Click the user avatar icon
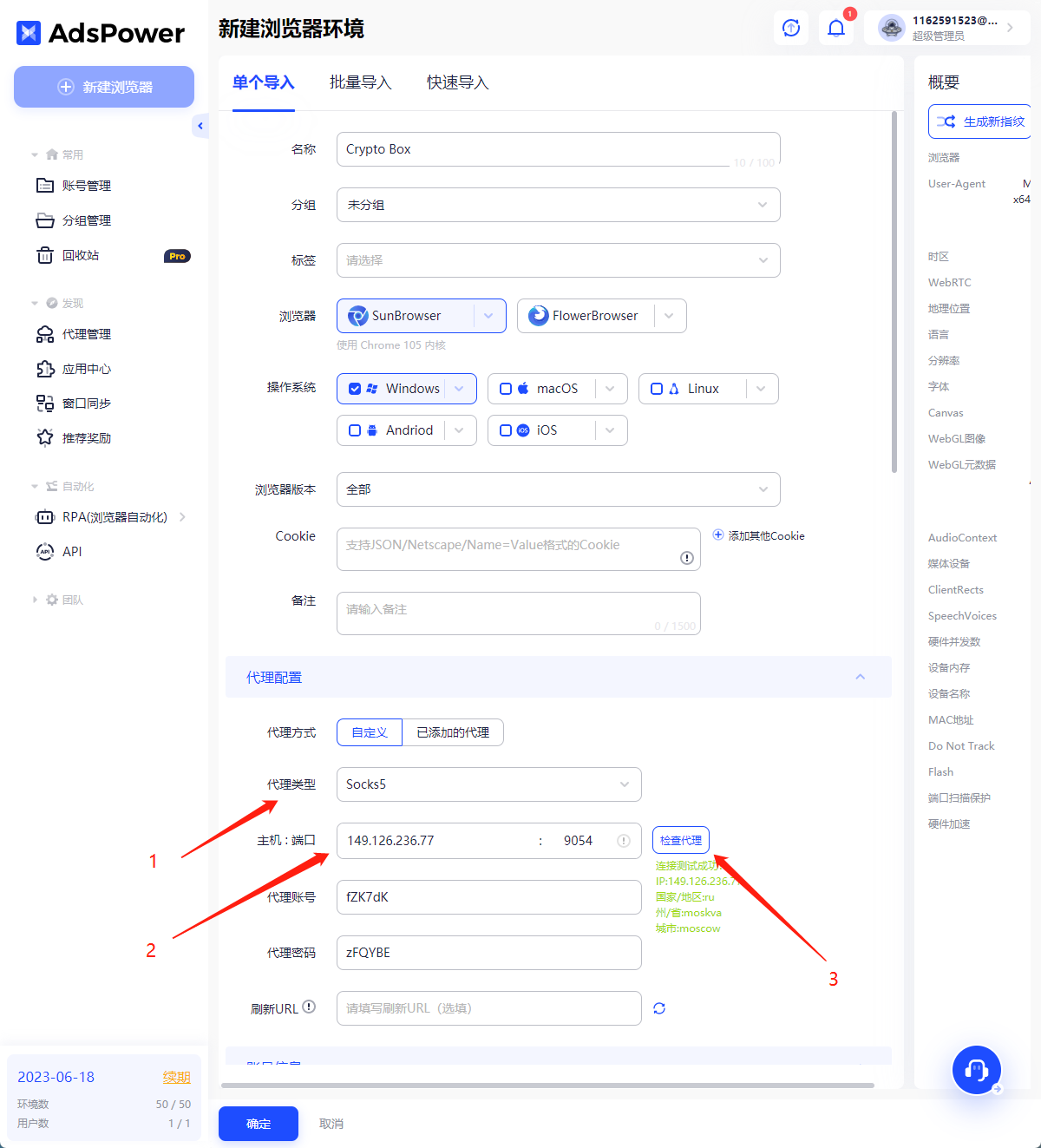The height and width of the screenshot is (1148, 1041). (891, 28)
